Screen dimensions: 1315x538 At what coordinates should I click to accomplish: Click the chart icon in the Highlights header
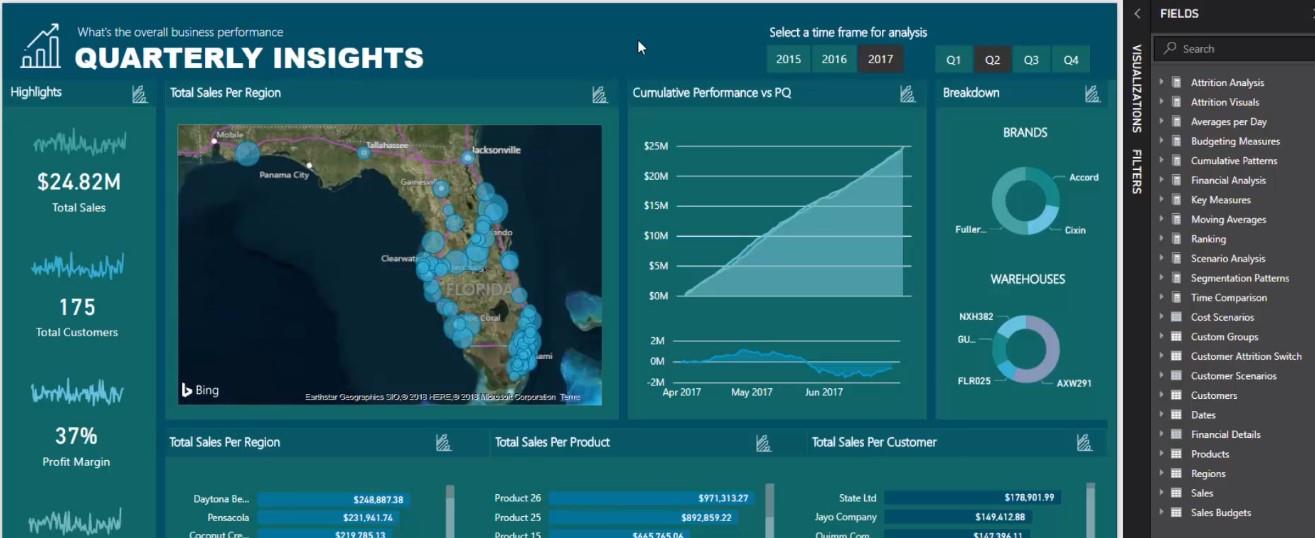140,93
